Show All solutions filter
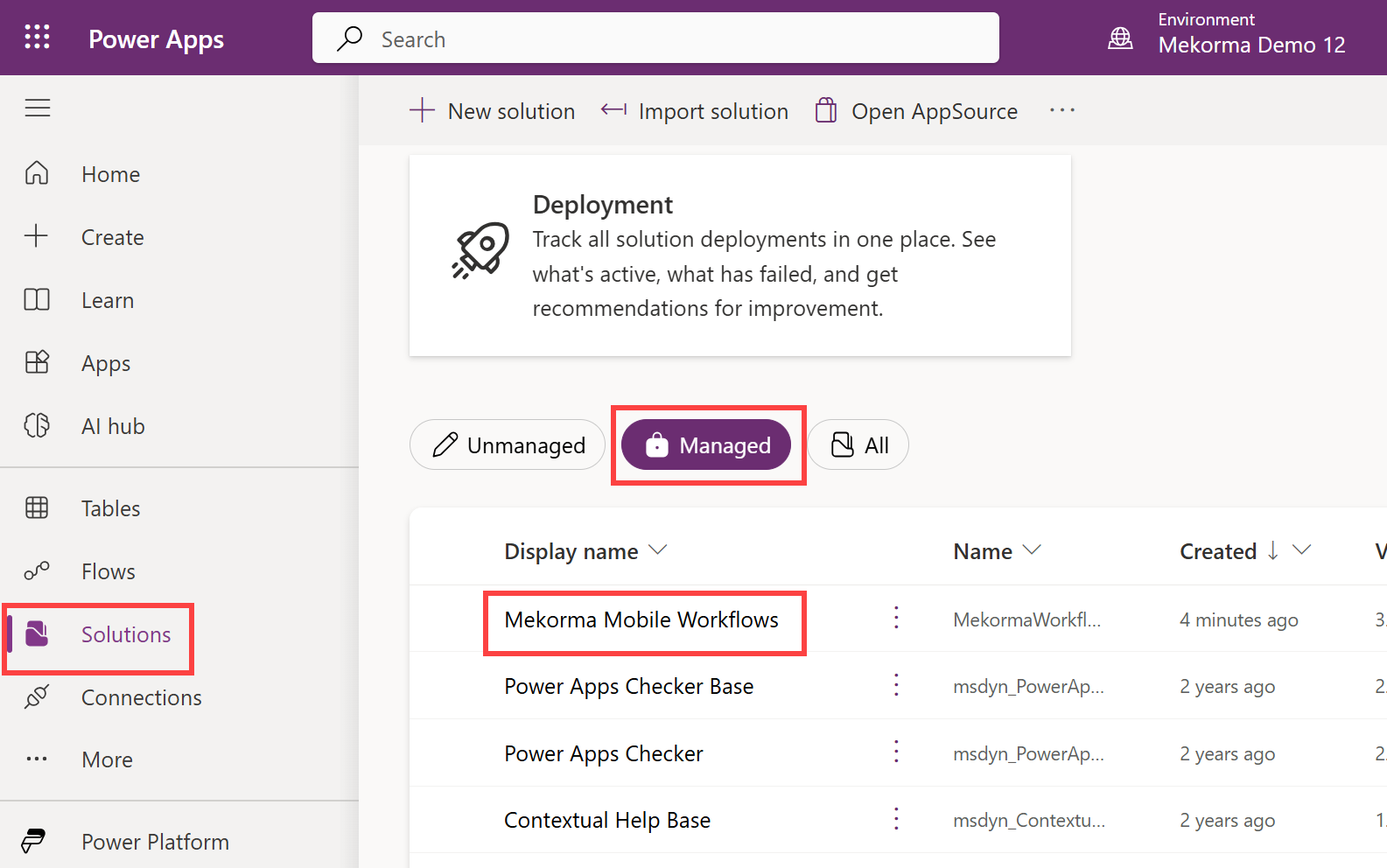 click(858, 445)
